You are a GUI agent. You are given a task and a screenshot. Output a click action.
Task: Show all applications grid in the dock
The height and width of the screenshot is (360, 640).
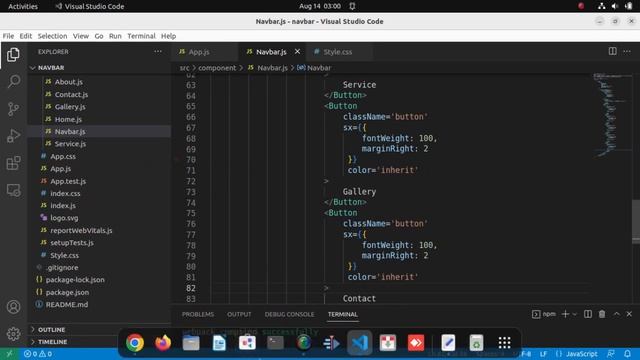[x=504, y=342]
